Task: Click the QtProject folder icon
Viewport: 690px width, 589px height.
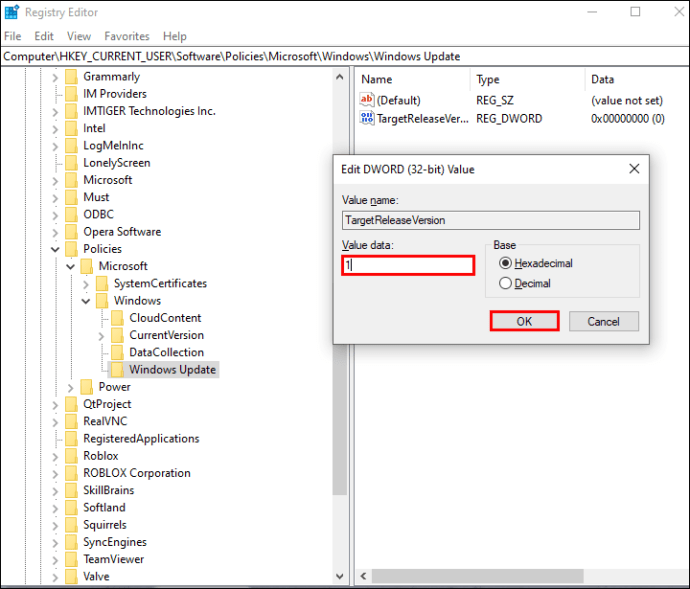Action: (x=71, y=404)
